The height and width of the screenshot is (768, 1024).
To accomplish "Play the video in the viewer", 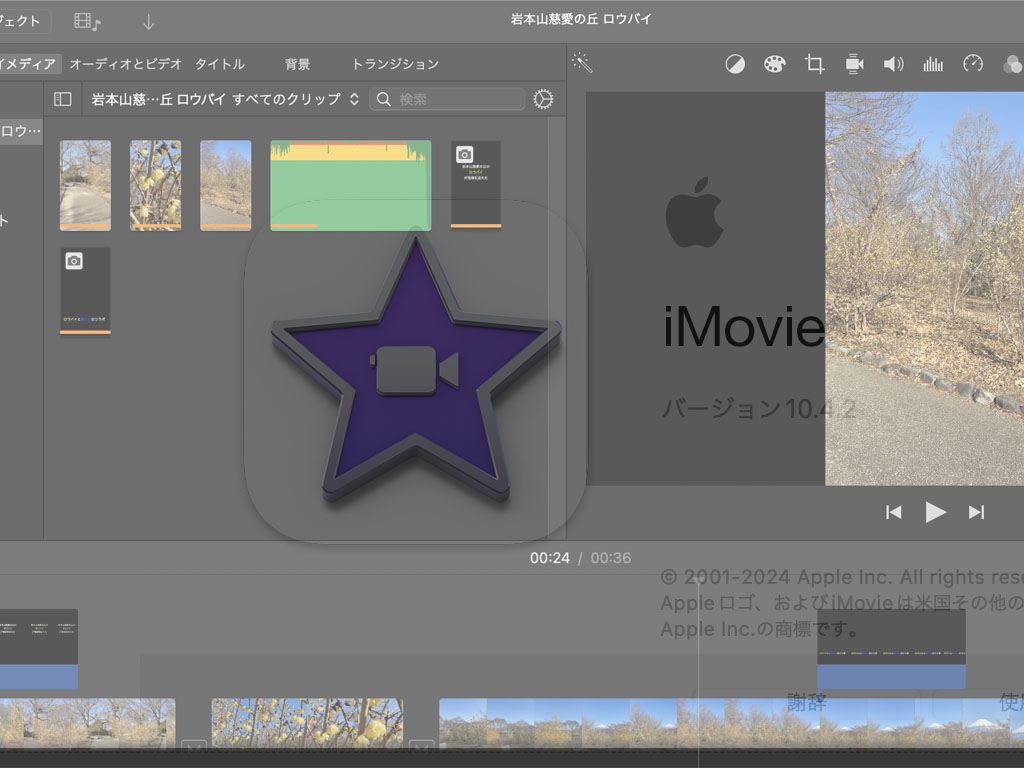I will tap(935, 512).
